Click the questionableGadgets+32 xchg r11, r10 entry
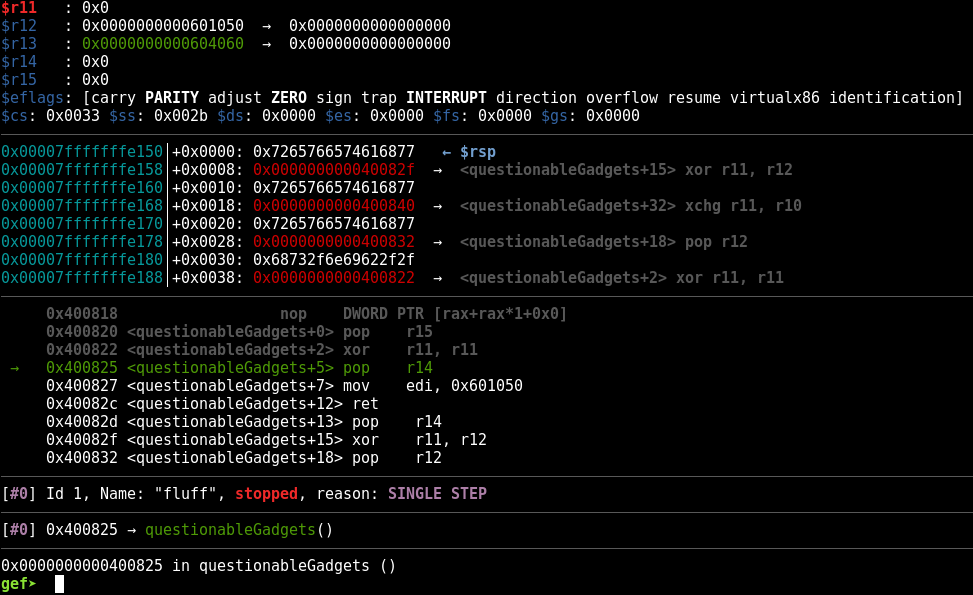 point(630,205)
